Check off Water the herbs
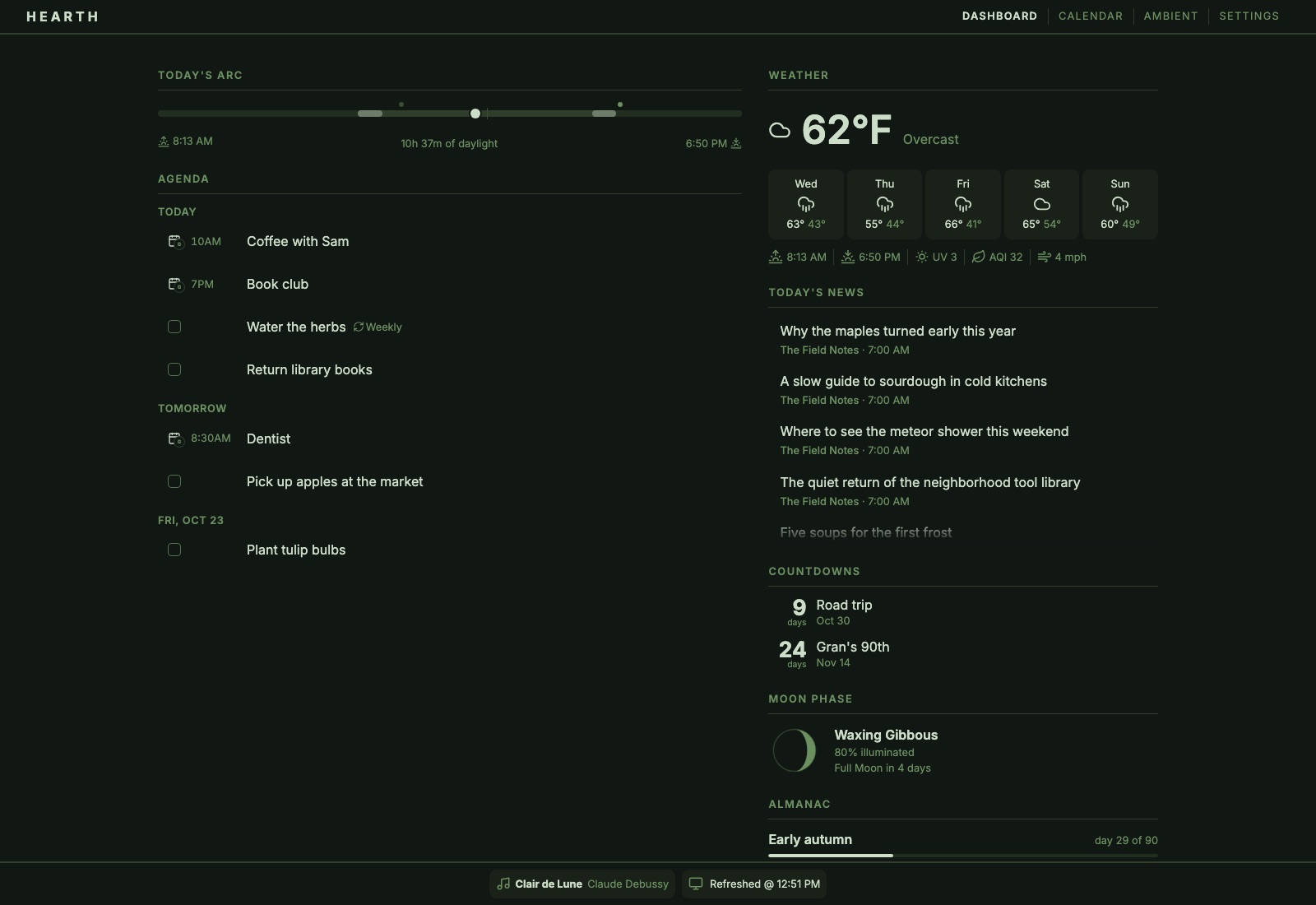Screen dimensions: 1316x905 pyautogui.click(x=174, y=327)
